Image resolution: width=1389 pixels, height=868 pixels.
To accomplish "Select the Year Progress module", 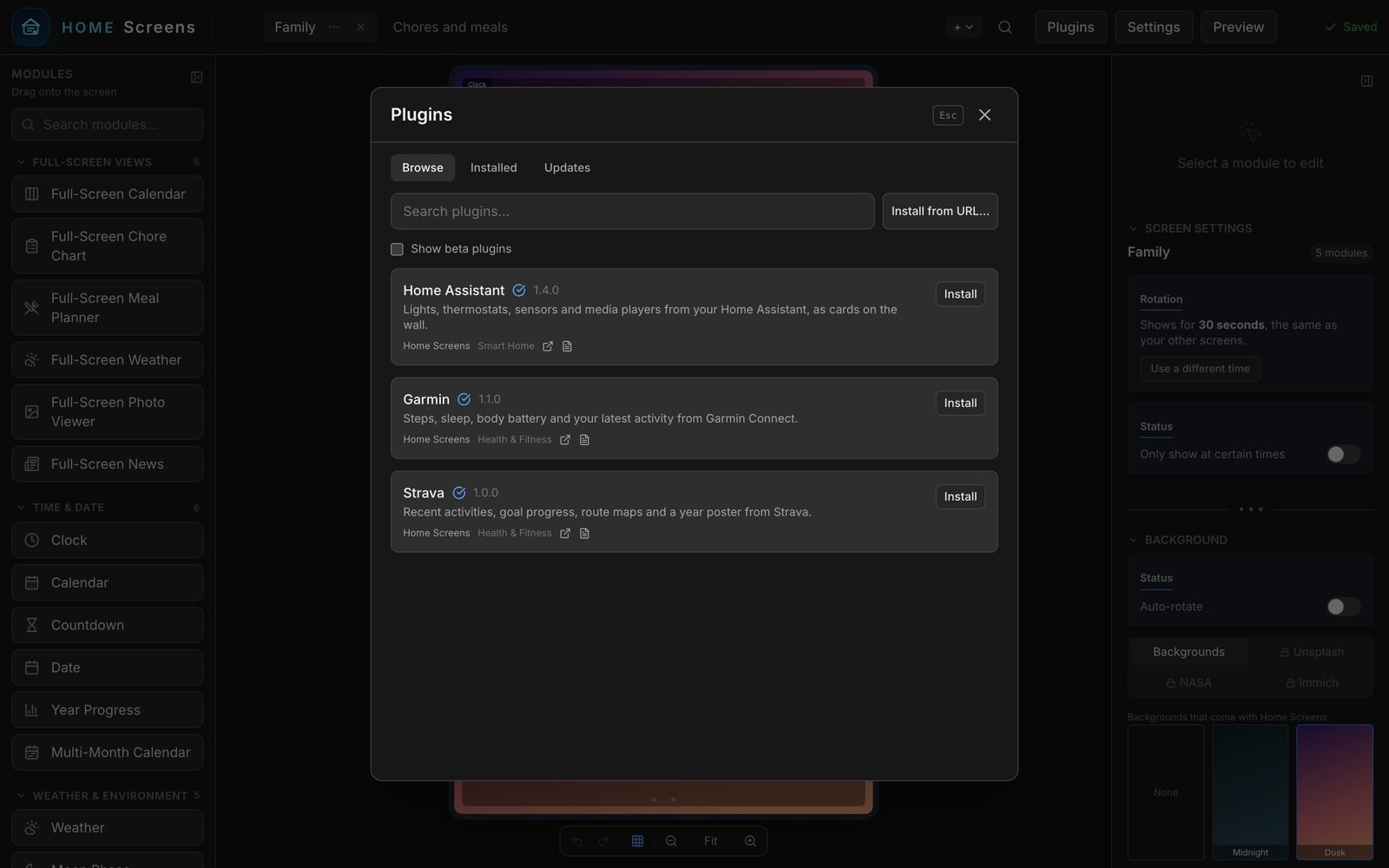I will (108, 710).
